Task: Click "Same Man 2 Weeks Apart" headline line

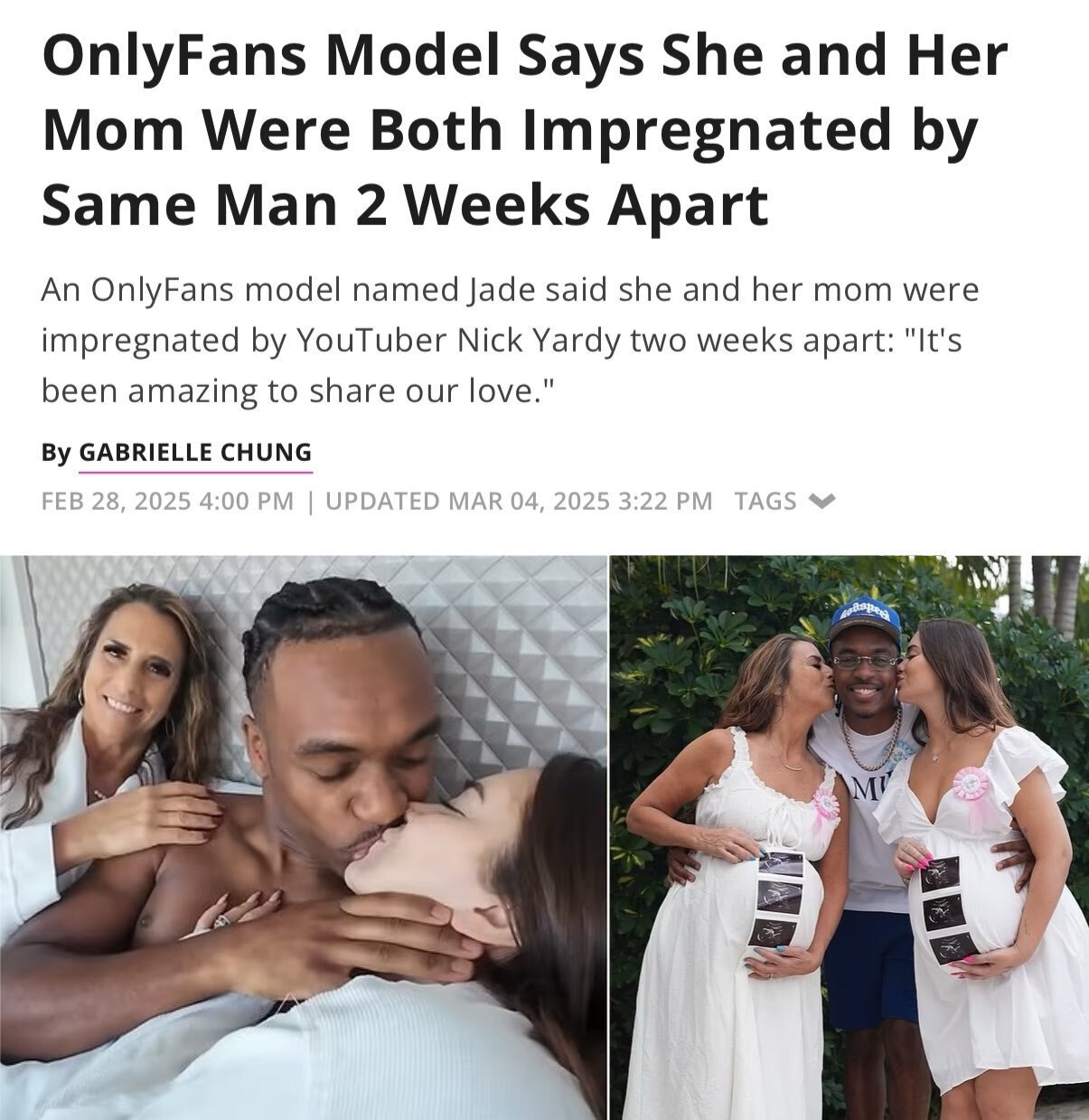Action: (405, 202)
